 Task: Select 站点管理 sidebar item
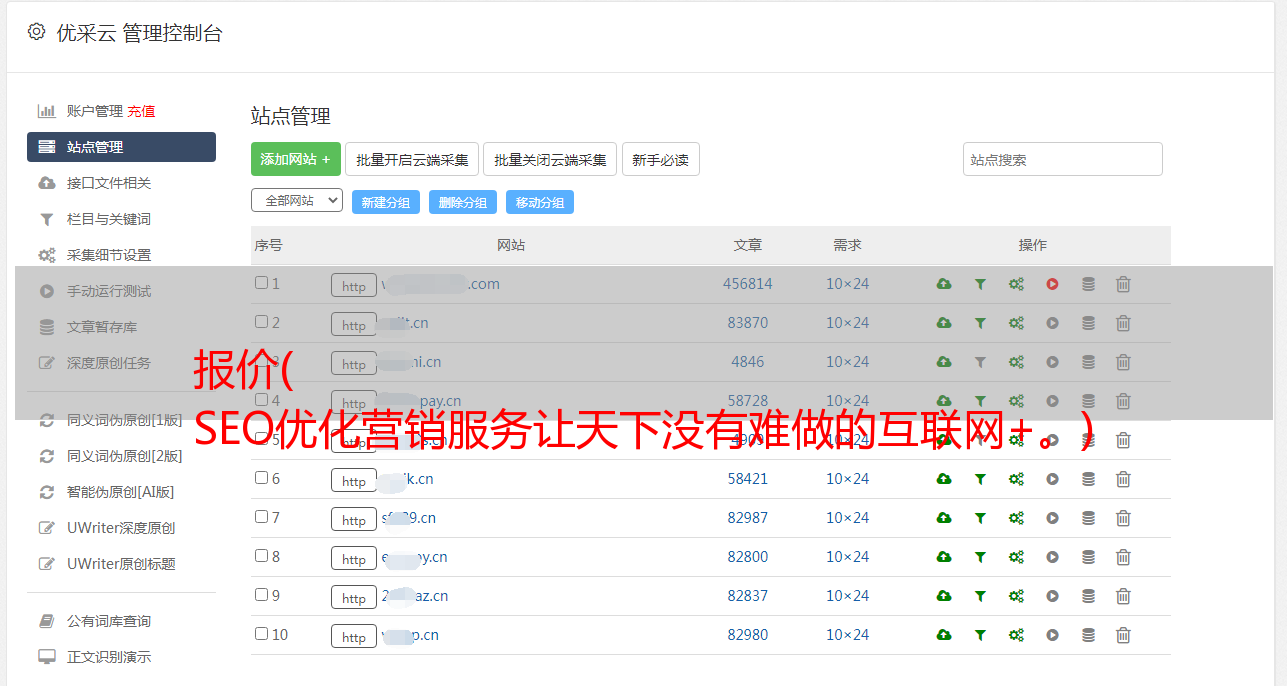tap(121, 147)
